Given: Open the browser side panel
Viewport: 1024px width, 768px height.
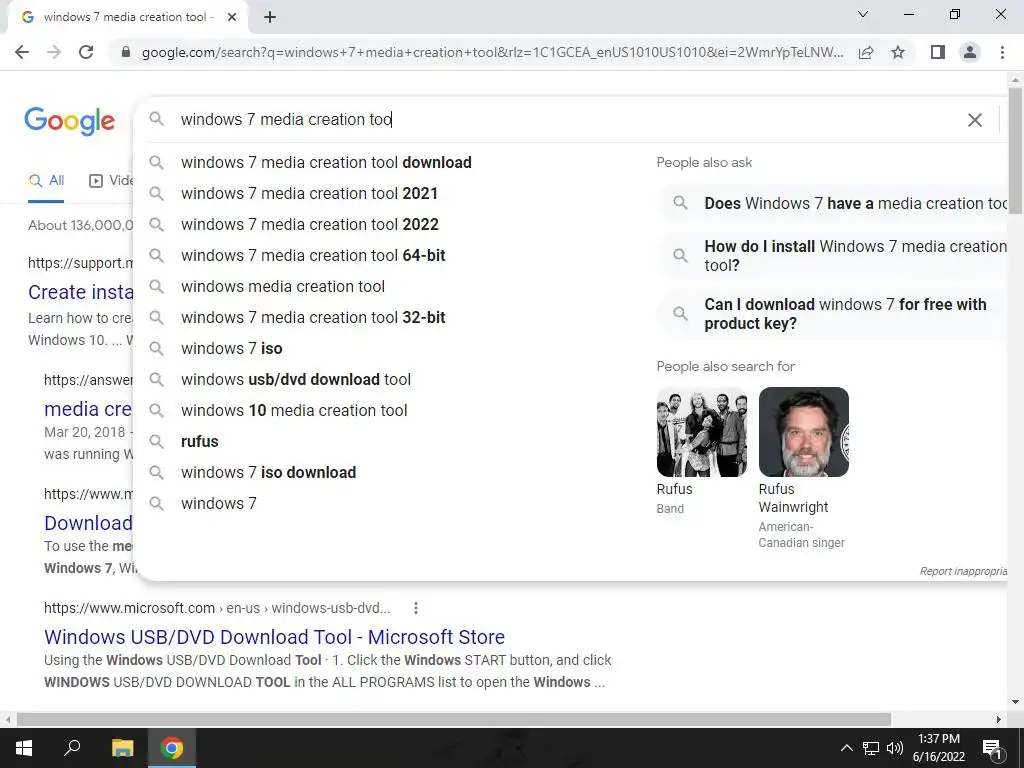Looking at the screenshot, I should pos(938,52).
